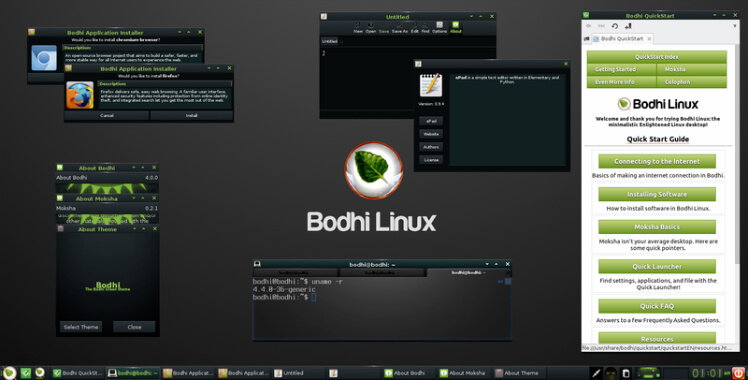Click Website button in ePad About dialog

[431, 134]
